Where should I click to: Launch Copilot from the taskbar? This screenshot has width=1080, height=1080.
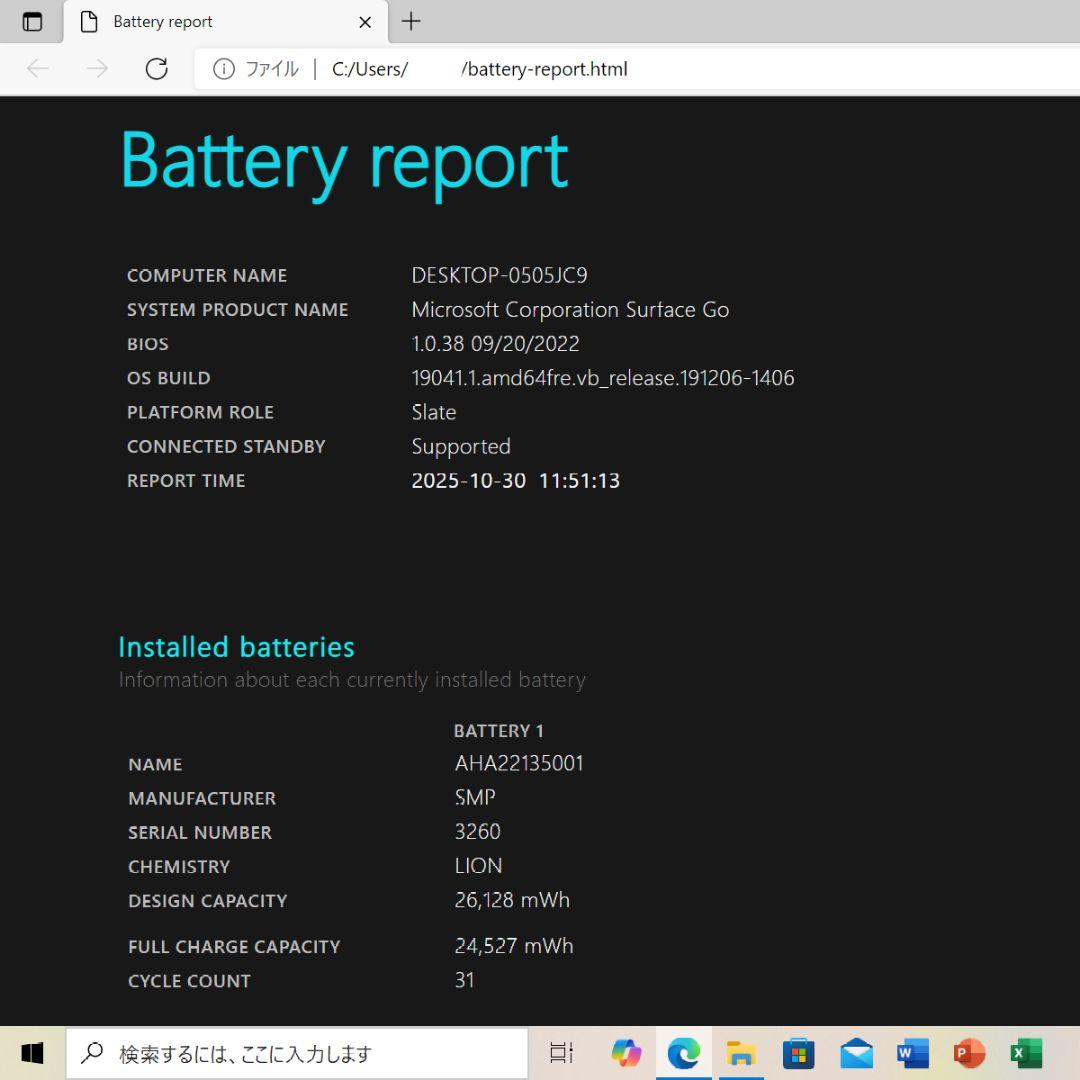click(x=626, y=1053)
